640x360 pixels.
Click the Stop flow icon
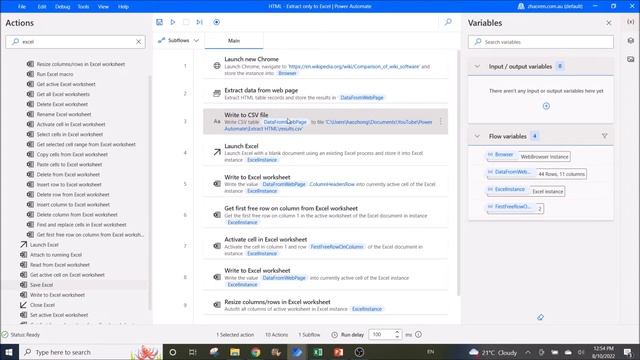[186, 22]
